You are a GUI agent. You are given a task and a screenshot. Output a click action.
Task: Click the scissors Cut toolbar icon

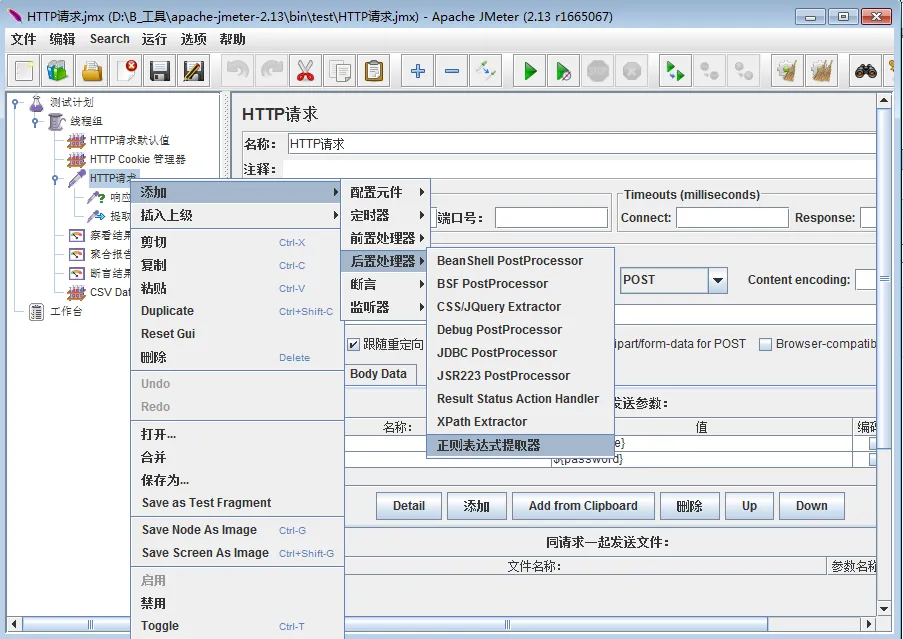305,71
